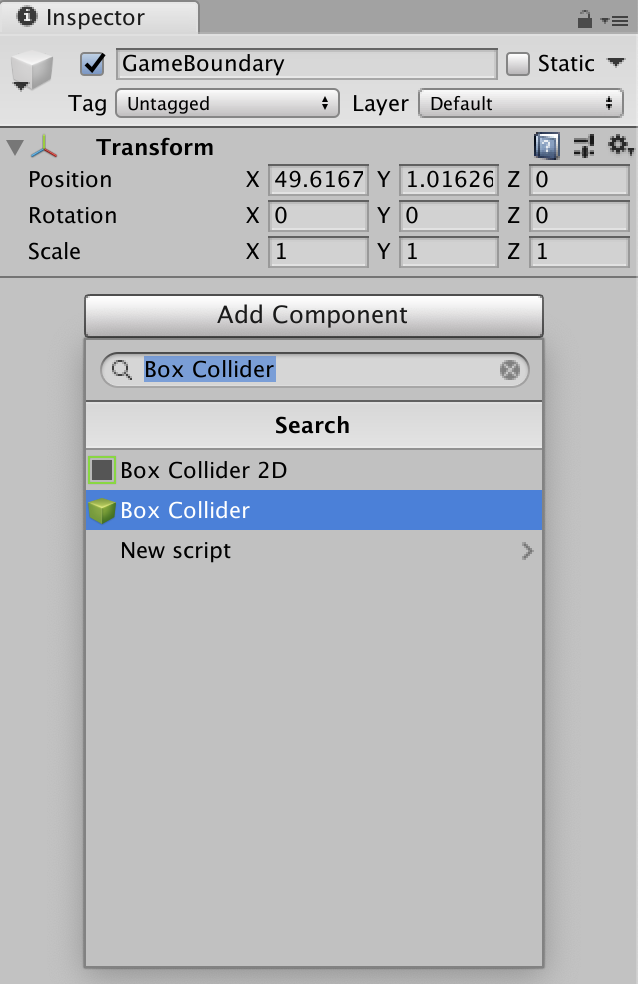This screenshot has width=638, height=984.
Task: Click the search magnifier icon
Action: point(122,370)
